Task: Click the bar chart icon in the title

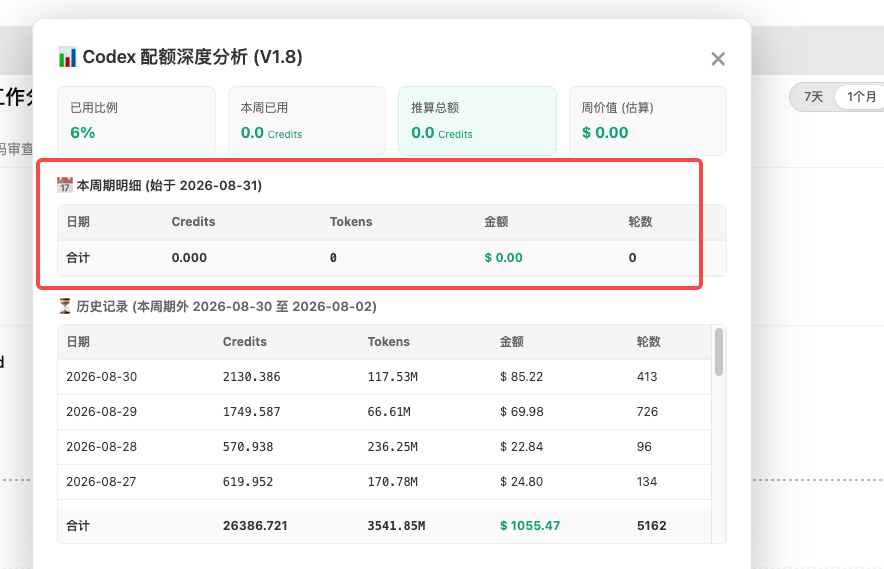Action: tap(67, 57)
